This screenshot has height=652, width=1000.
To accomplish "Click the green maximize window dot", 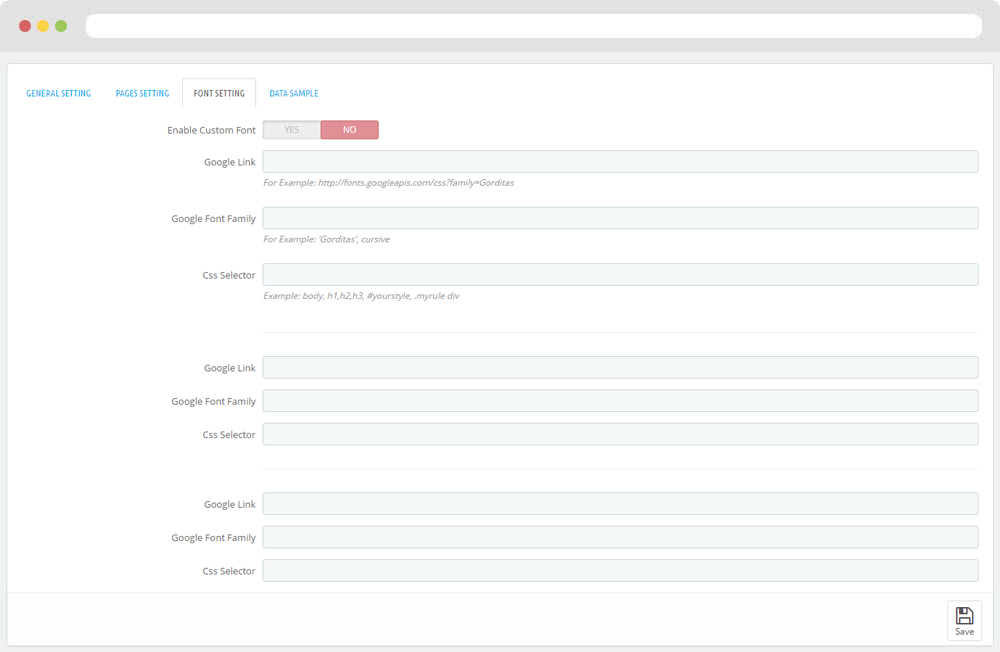I will click(x=61, y=26).
